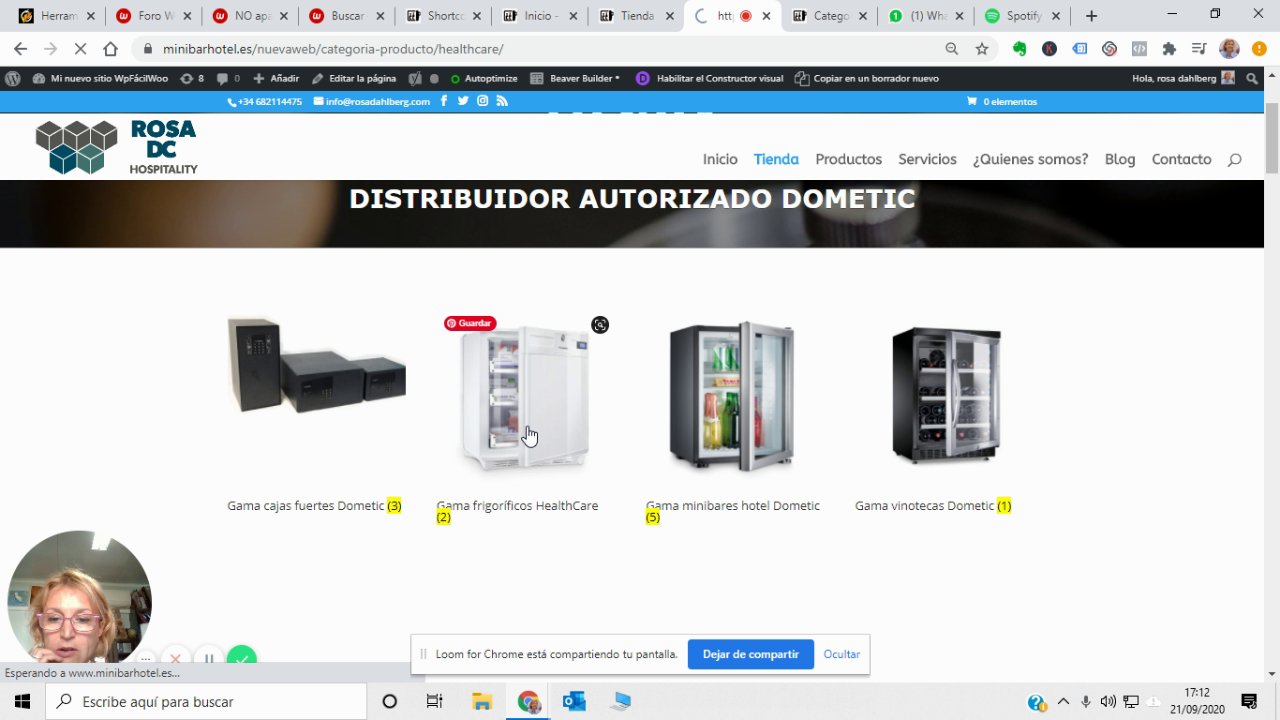Image resolution: width=1280 pixels, height=720 pixels.
Task: Open Mi nuevo sitio WpFácilWoo menu
Action: pos(100,78)
